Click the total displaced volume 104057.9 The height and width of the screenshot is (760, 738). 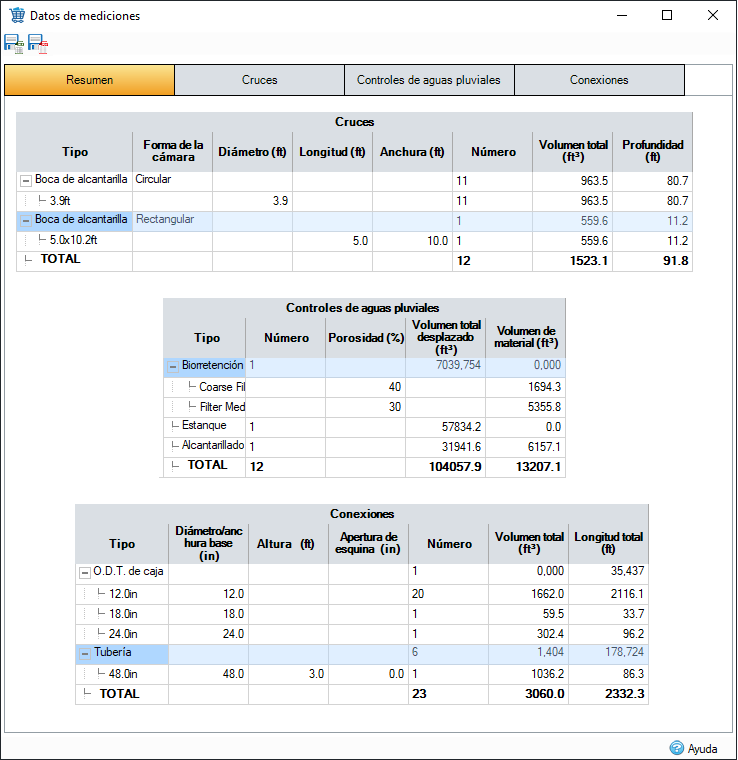click(446, 467)
